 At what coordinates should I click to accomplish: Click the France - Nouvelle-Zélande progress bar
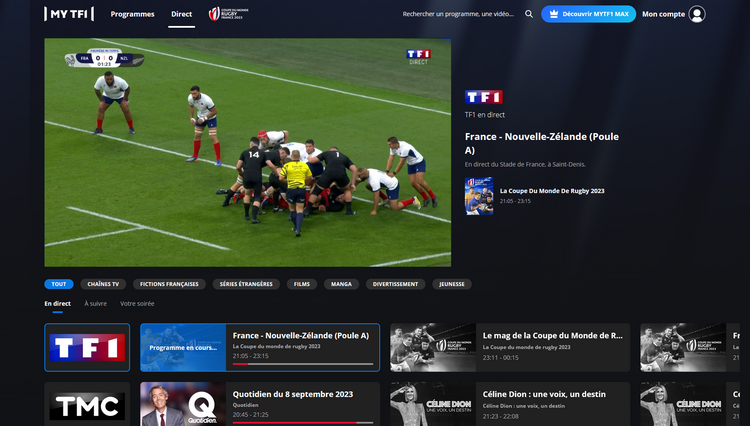point(303,364)
